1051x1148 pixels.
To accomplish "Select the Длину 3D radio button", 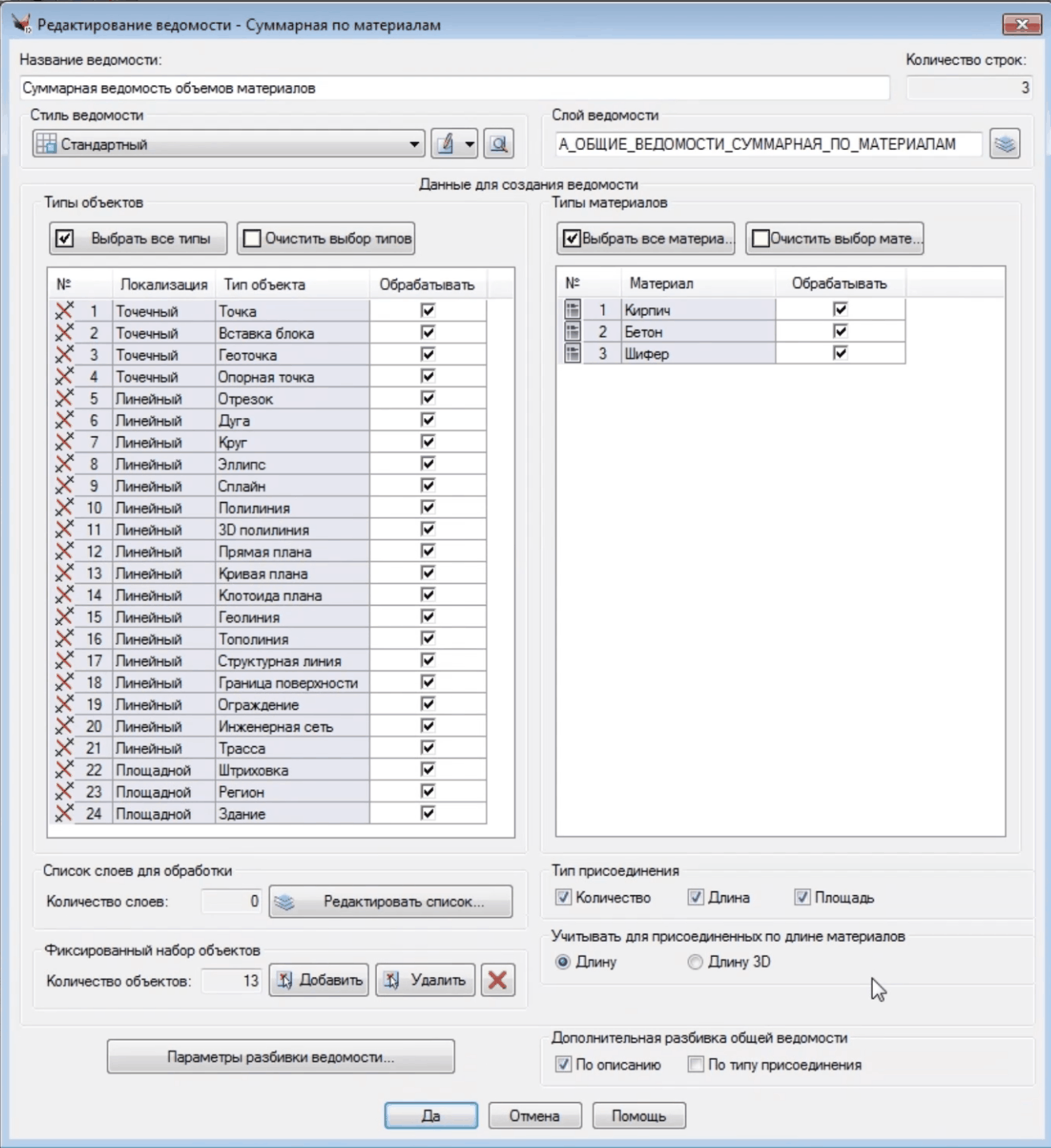I will point(695,962).
